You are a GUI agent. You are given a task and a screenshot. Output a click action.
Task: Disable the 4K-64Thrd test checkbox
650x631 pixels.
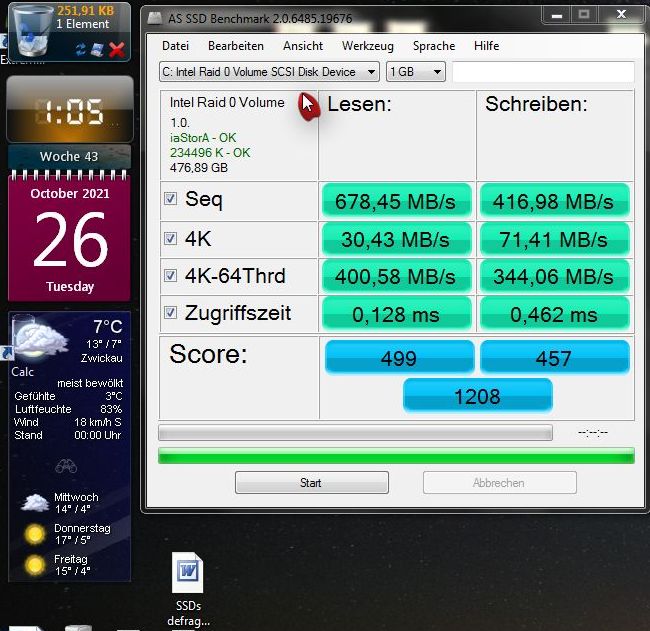tap(171, 276)
